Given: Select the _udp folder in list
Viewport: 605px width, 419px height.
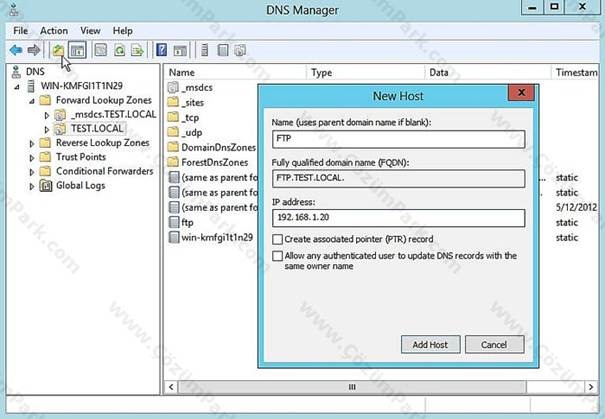Looking at the screenshot, I should point(192,133).
